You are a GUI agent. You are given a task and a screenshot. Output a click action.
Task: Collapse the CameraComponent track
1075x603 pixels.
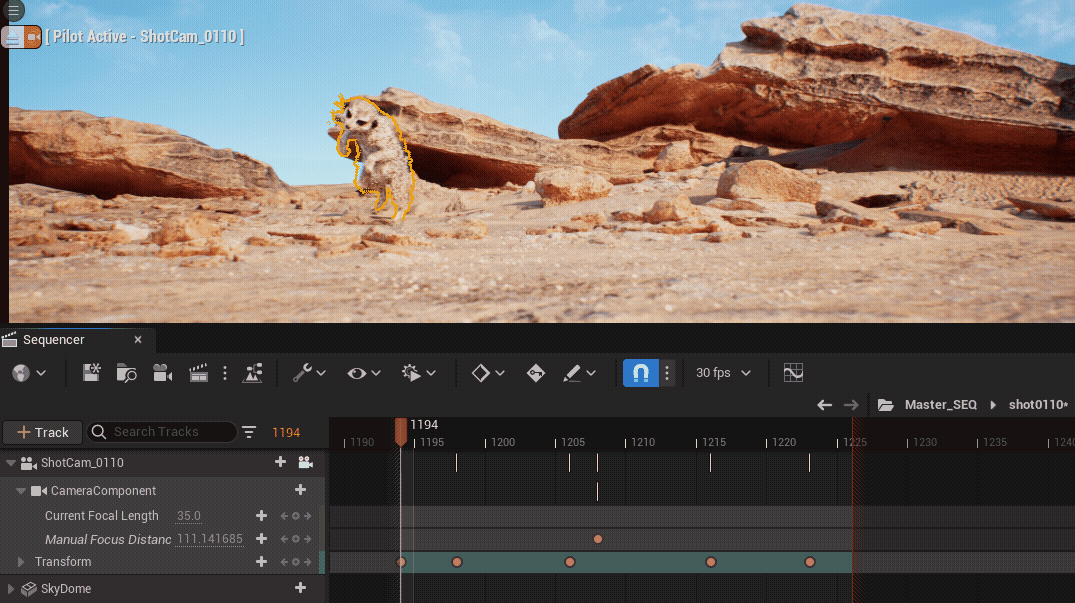pyautogui.click(x=21, y=491)
